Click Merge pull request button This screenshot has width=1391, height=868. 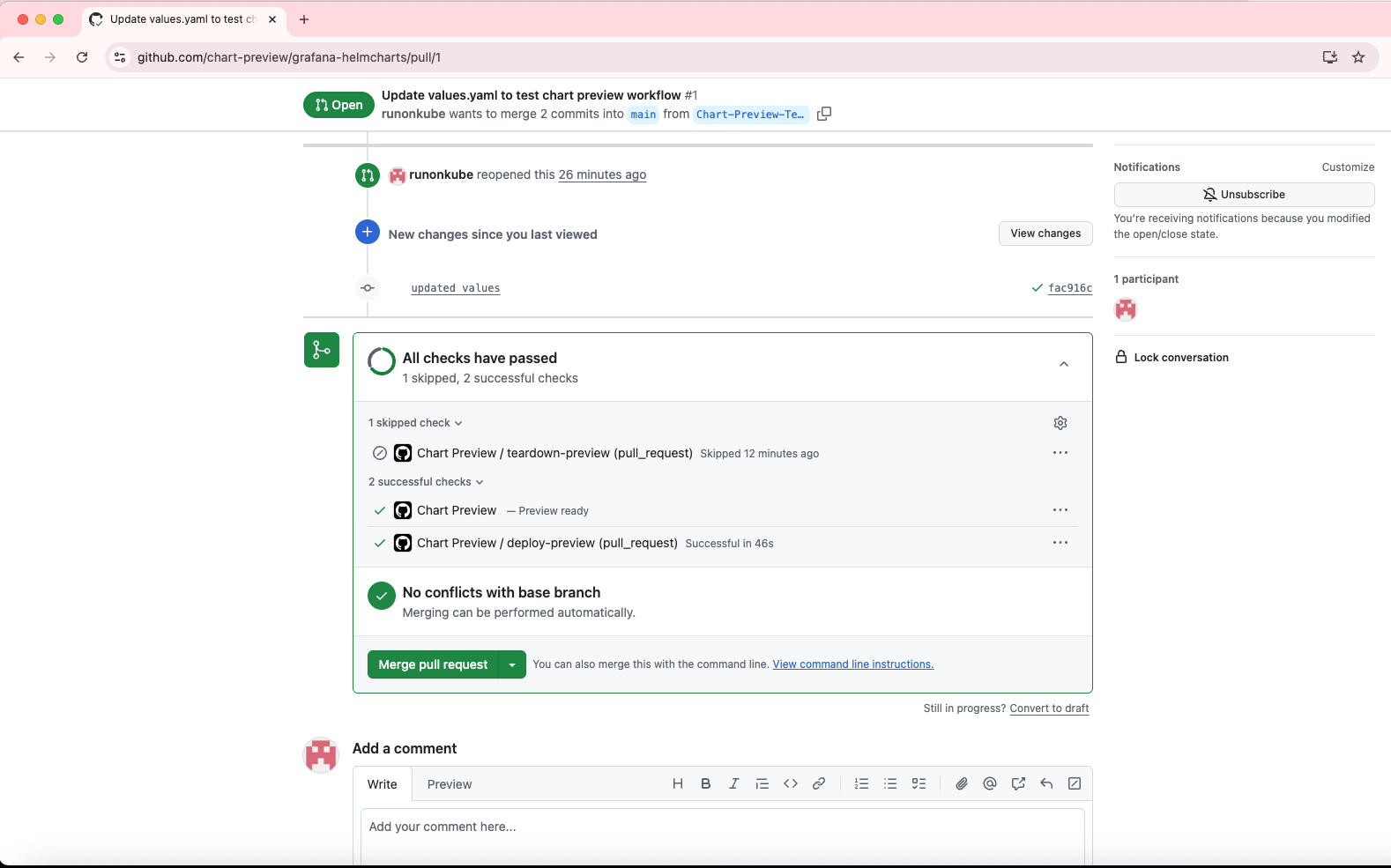click(433, 664)
